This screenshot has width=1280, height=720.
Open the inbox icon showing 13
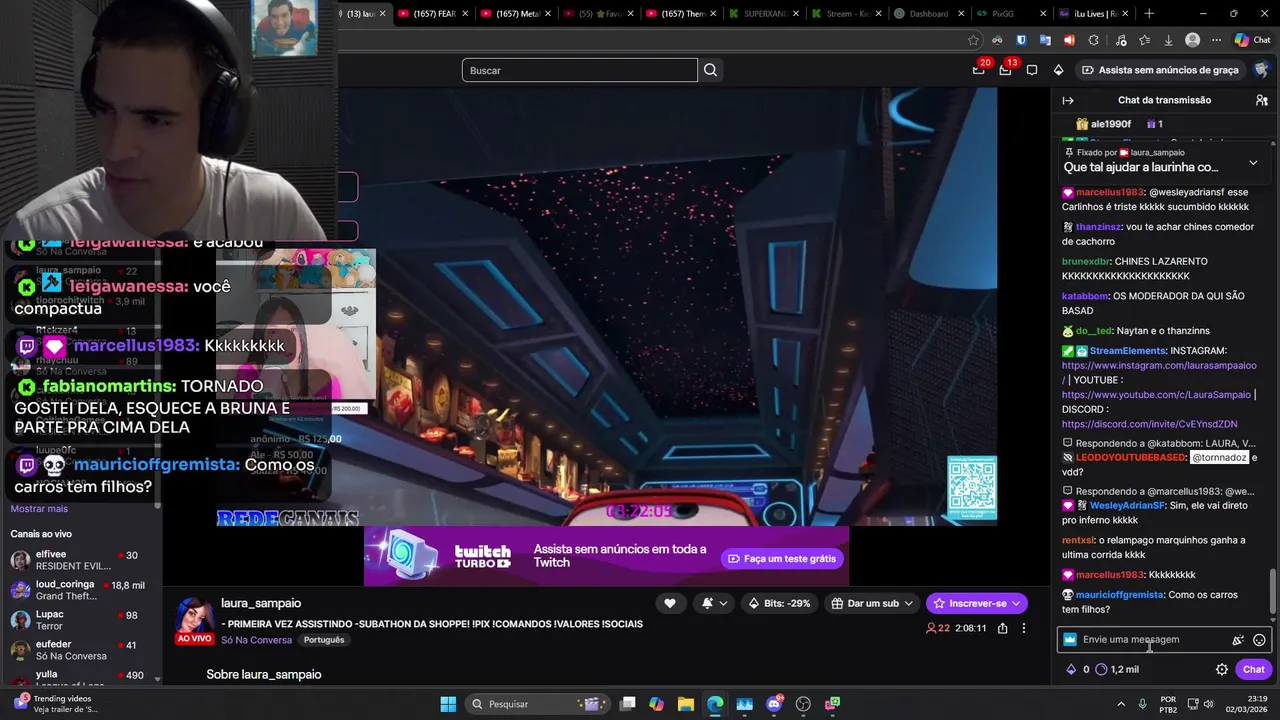[x=1006, y=70]
